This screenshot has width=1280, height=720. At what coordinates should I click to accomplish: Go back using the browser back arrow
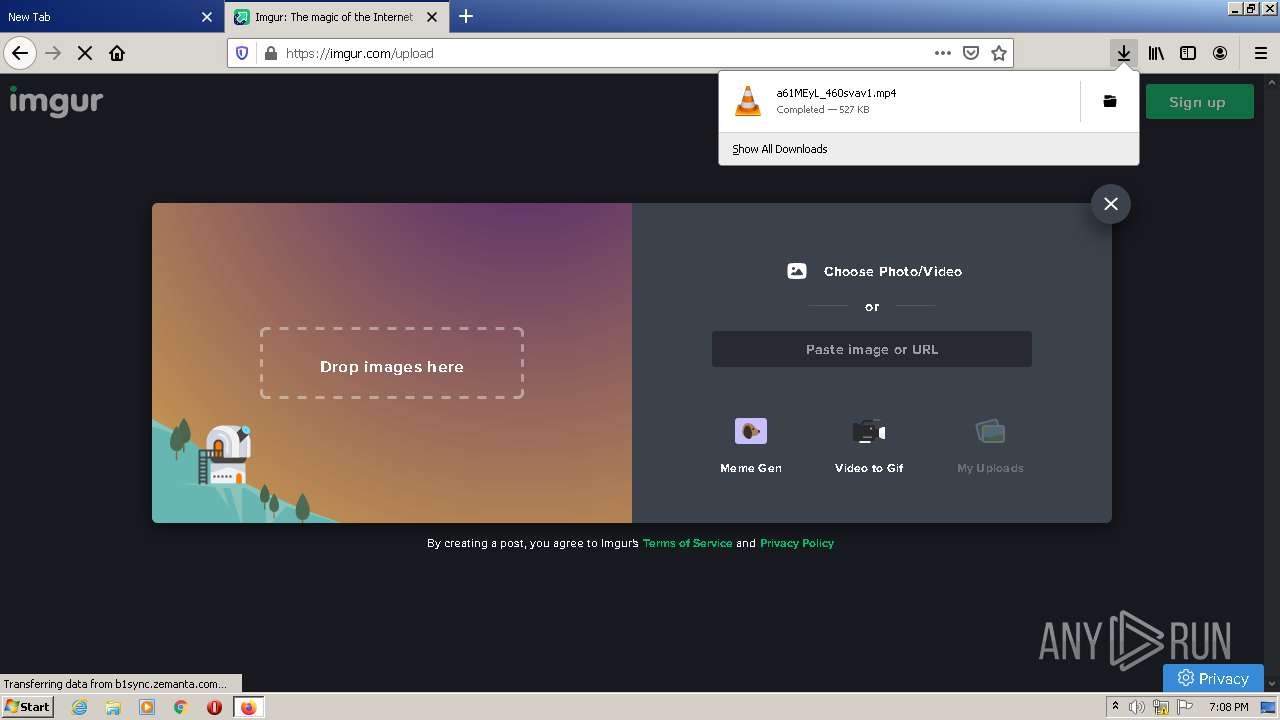click(x=20, y=53)
